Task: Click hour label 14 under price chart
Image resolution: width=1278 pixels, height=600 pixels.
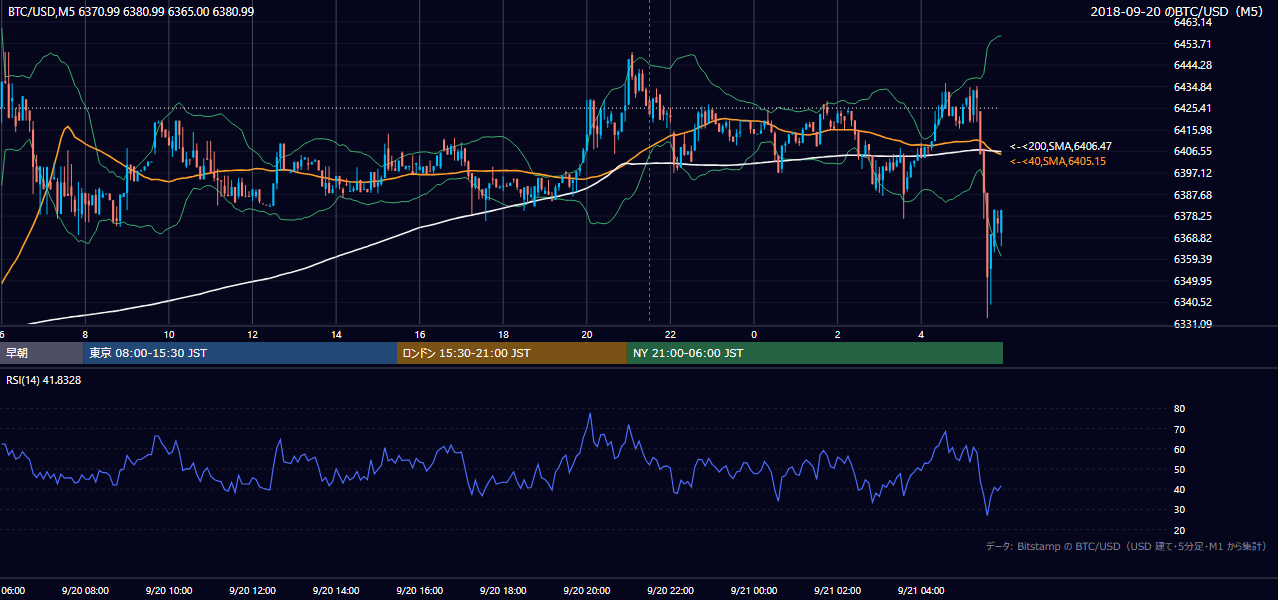Action: [x=336, y=335]
